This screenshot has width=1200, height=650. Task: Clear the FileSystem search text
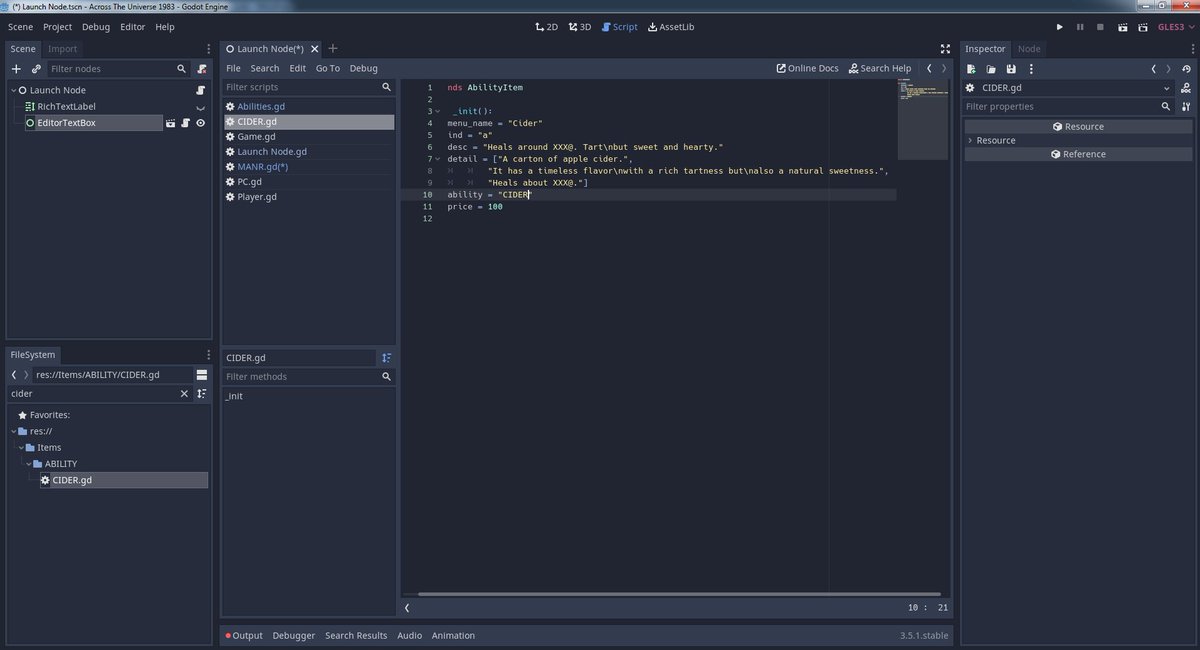184,394
